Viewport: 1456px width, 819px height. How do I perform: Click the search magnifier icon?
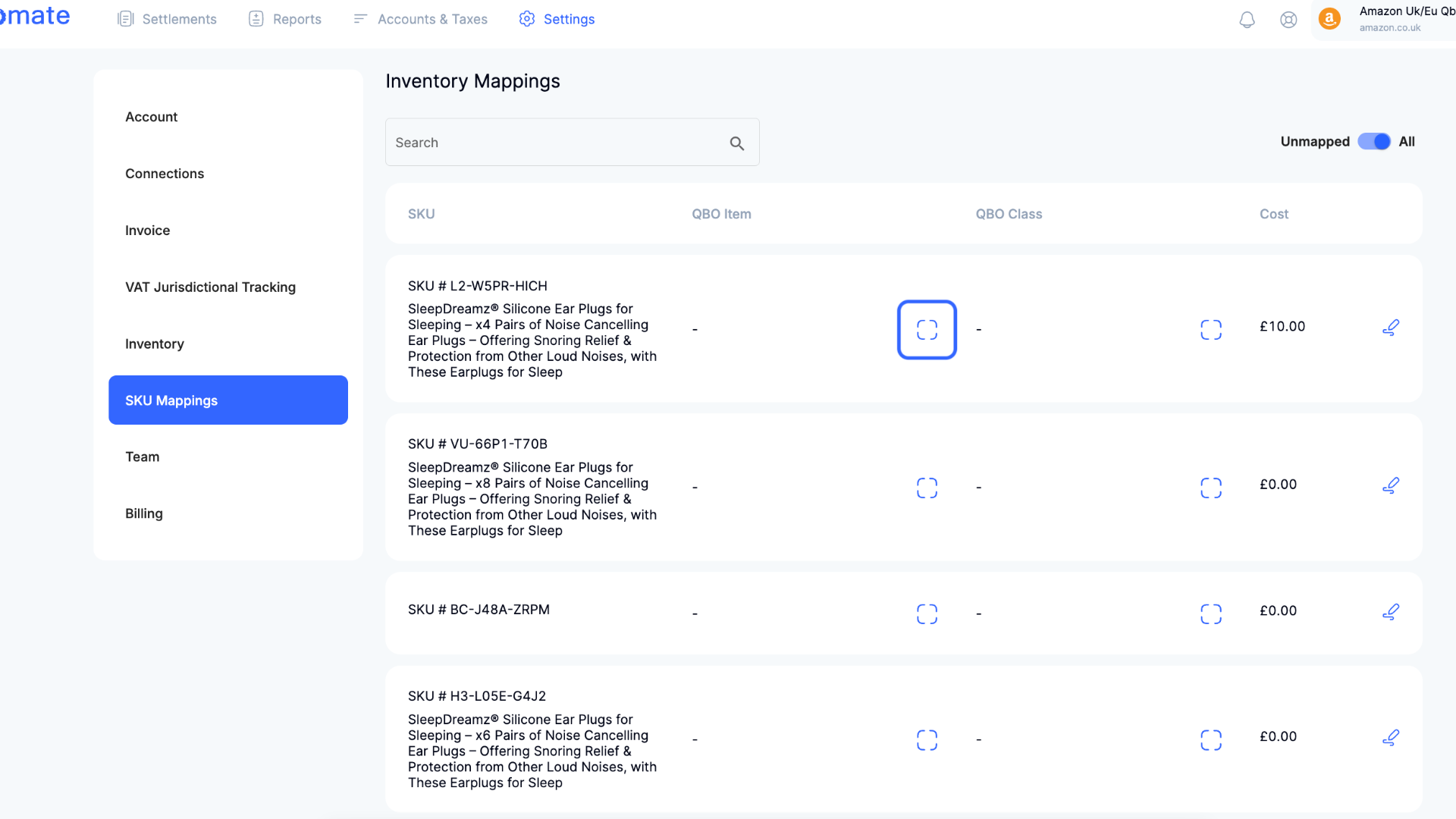coord(737,143)
